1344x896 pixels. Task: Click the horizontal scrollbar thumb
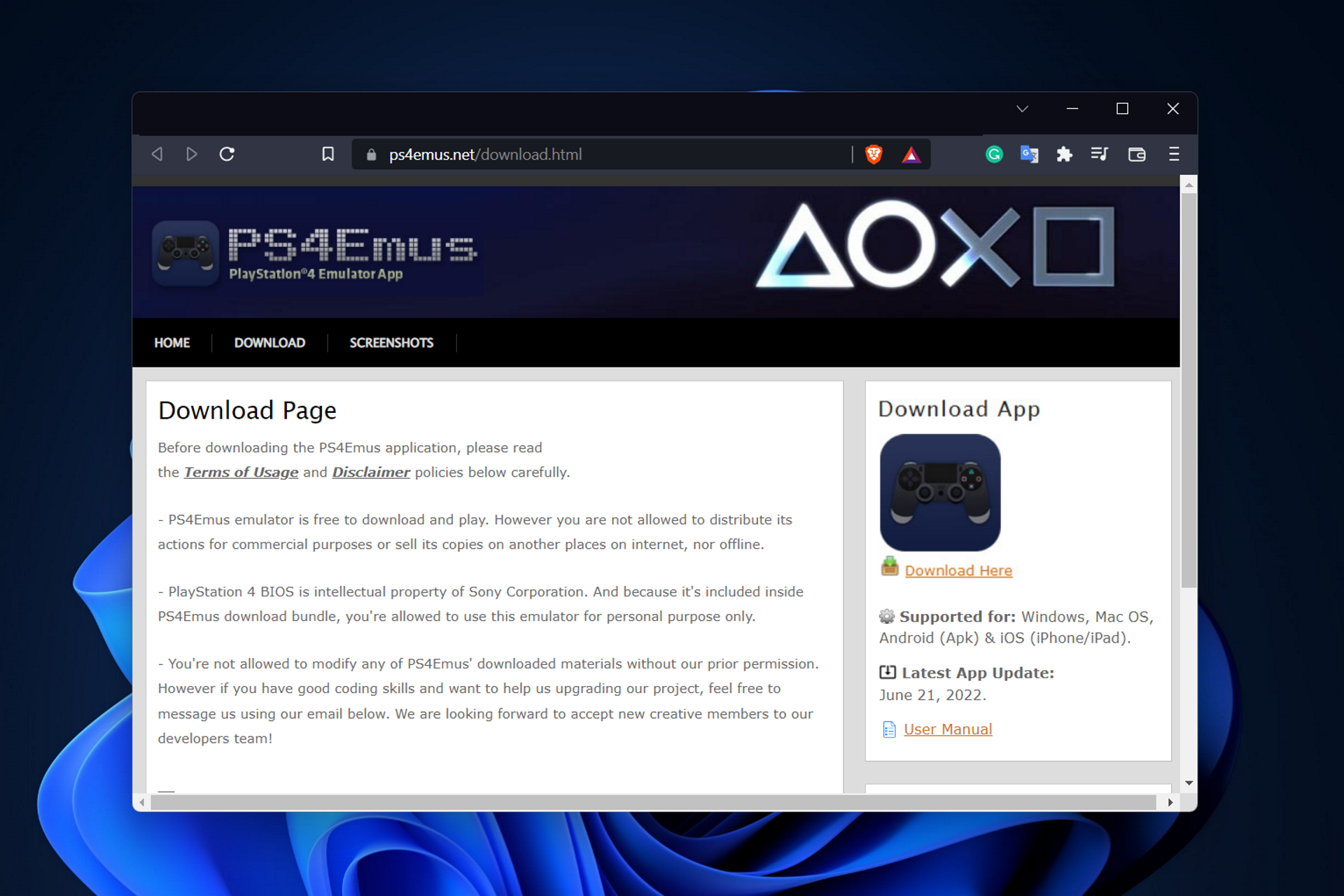coord(654,803)
